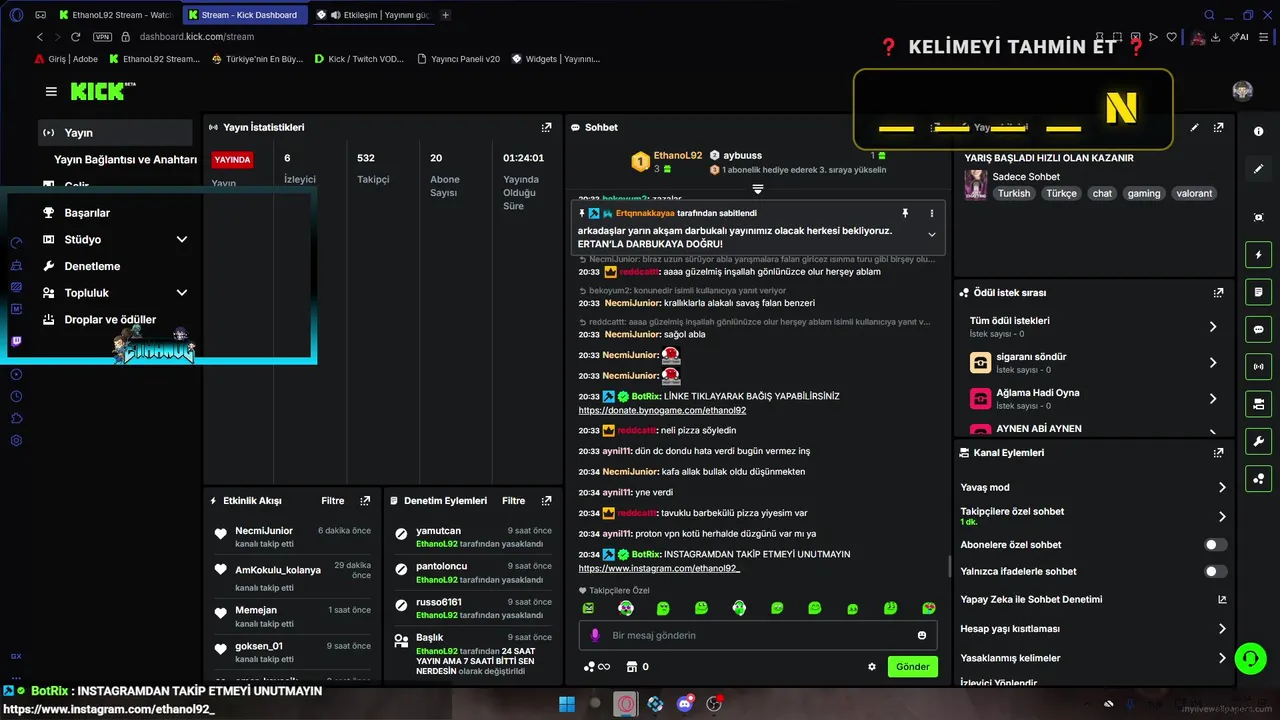
Task: Open Discord from the taskbar
Action: click(685, 703)
